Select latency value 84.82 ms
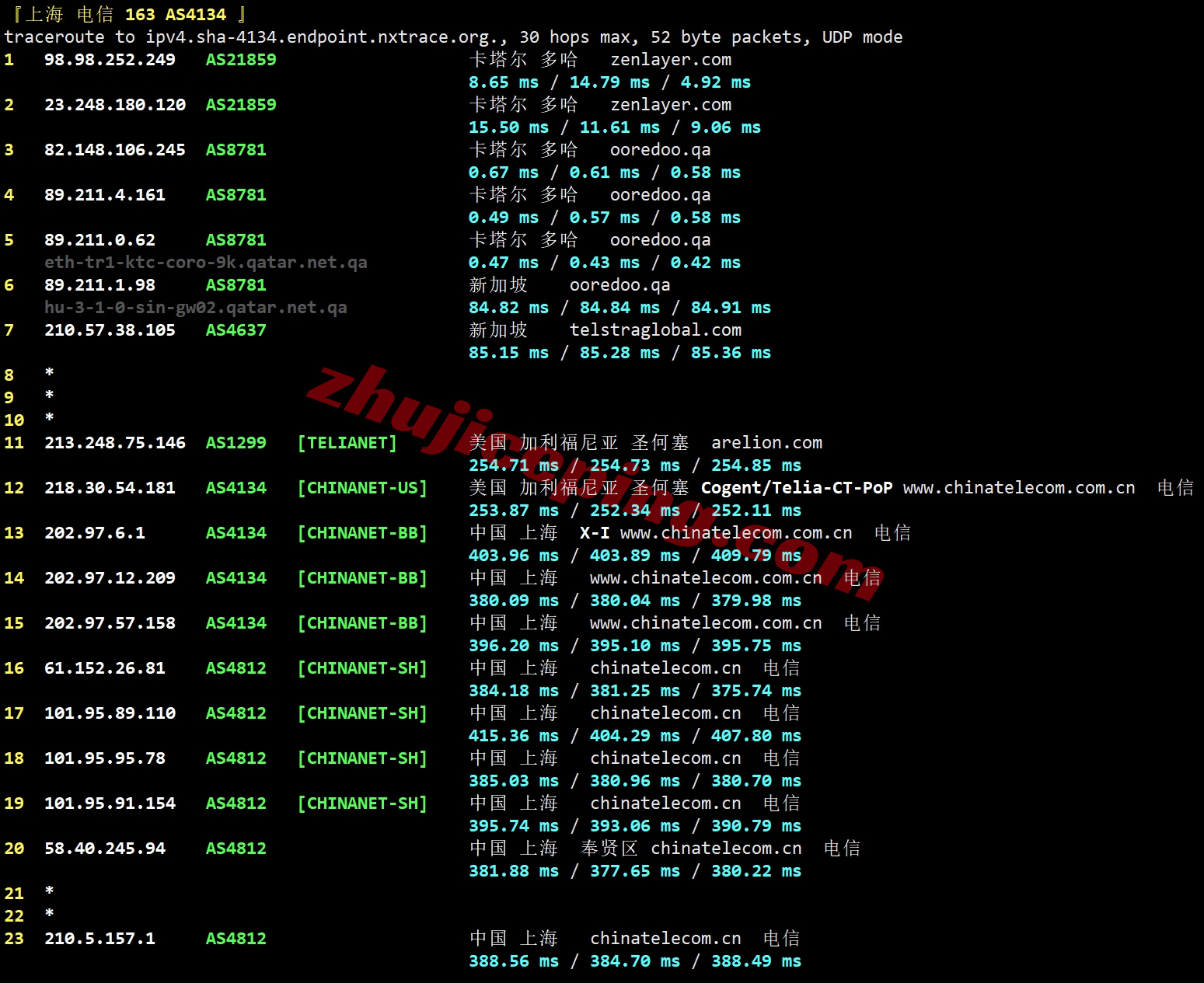Image resolution: width=1204 pixels, height=983 pixels. [x=508, y=308]
